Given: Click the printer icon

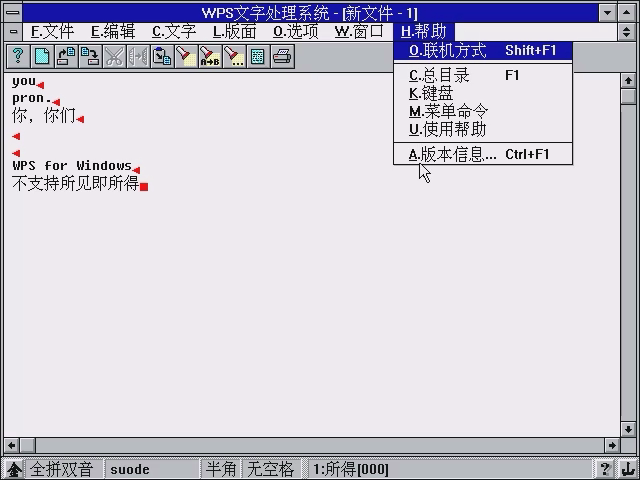Looking at the screenshot, I should [282, 56].
